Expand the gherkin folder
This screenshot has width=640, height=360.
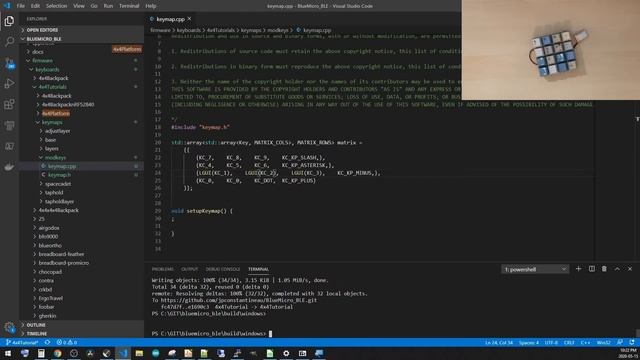(47, 316)
